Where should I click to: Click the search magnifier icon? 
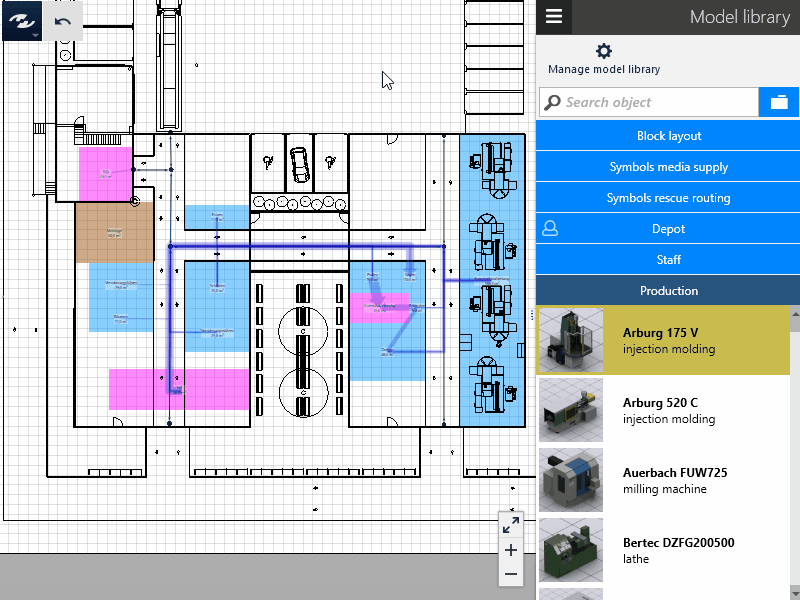(x=552, y=103)
